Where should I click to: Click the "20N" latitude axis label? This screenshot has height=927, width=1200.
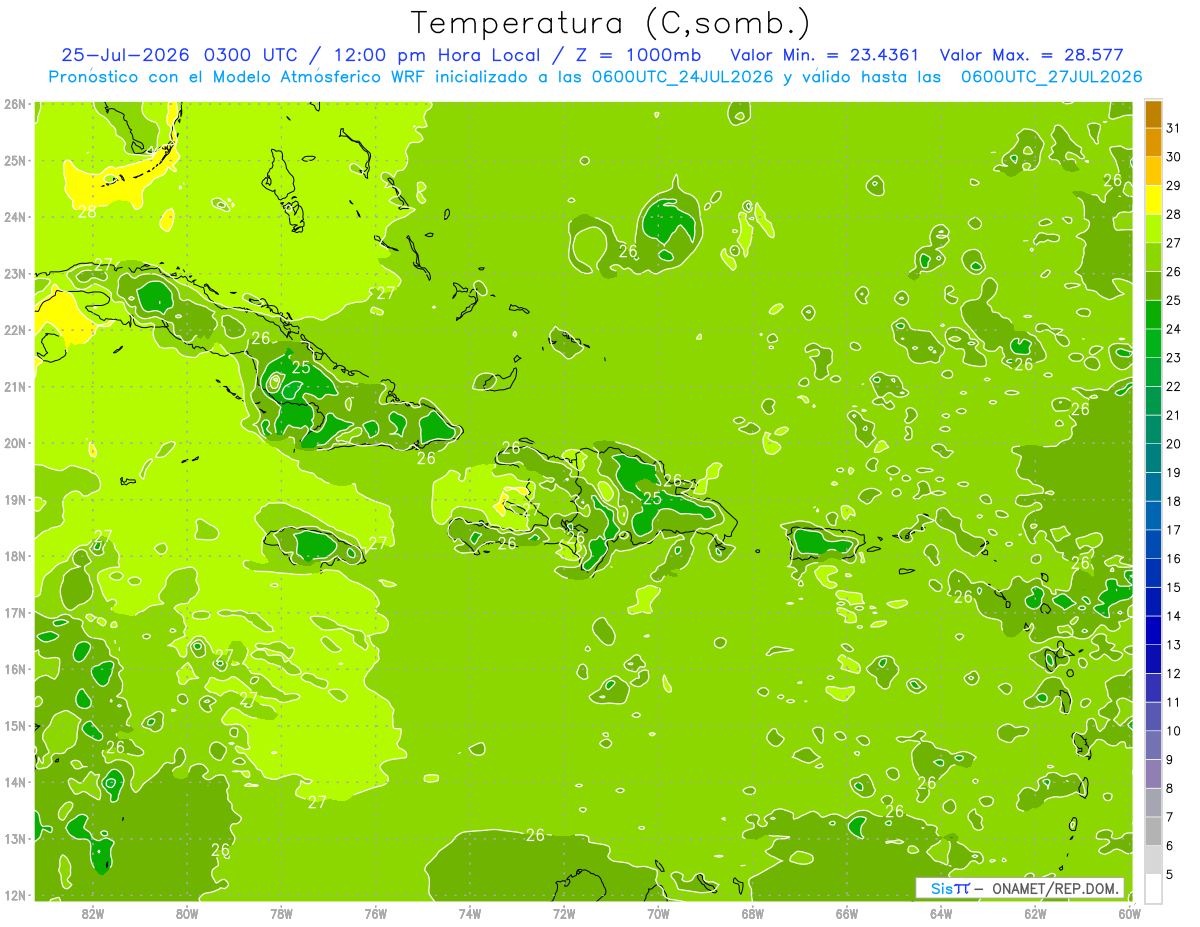[14, 443]
